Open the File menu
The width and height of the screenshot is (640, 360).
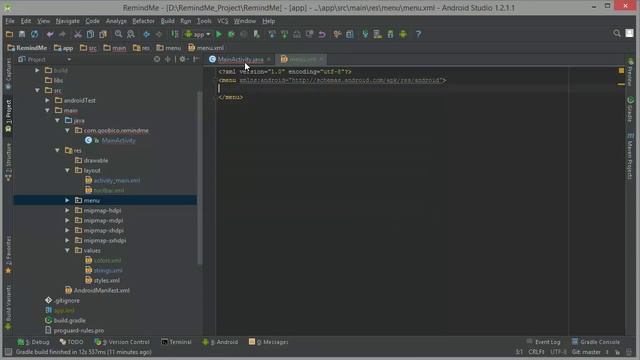pos(10,21)
